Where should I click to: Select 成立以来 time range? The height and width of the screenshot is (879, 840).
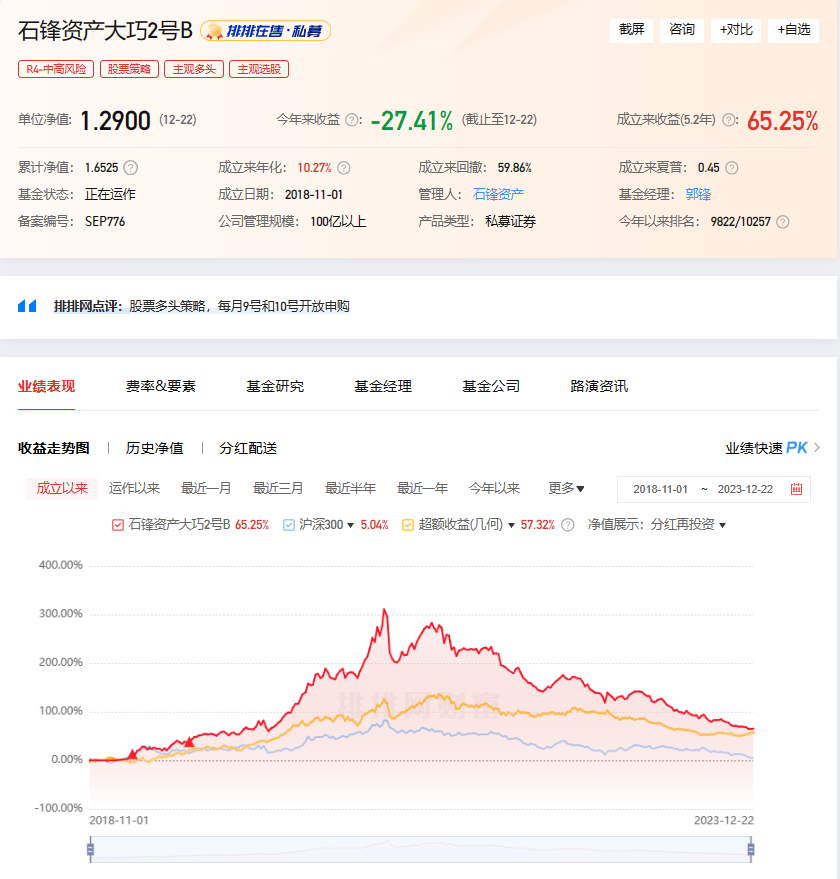(x=62, y=488)
